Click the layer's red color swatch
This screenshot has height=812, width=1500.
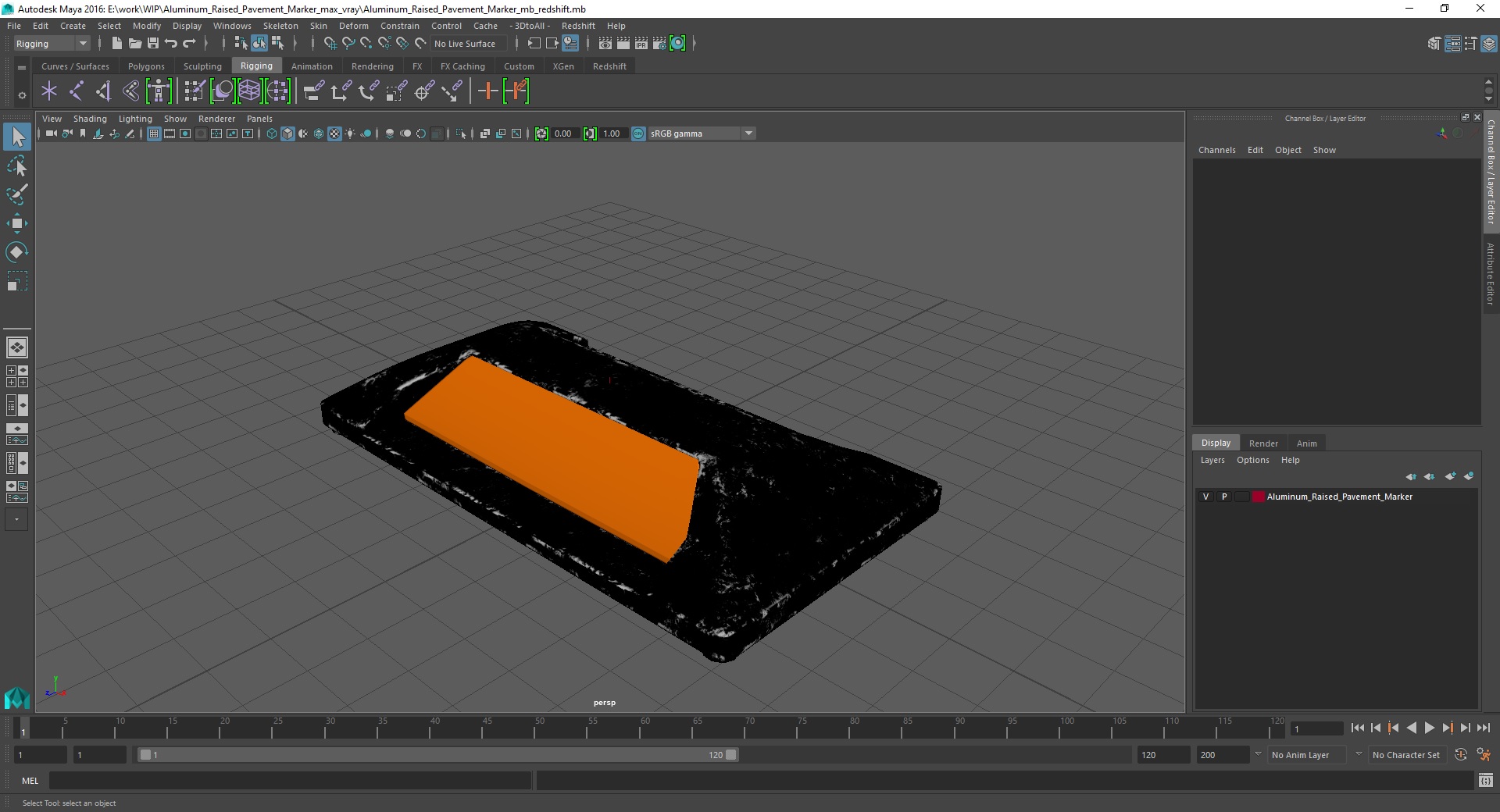tap(1258, 497)
